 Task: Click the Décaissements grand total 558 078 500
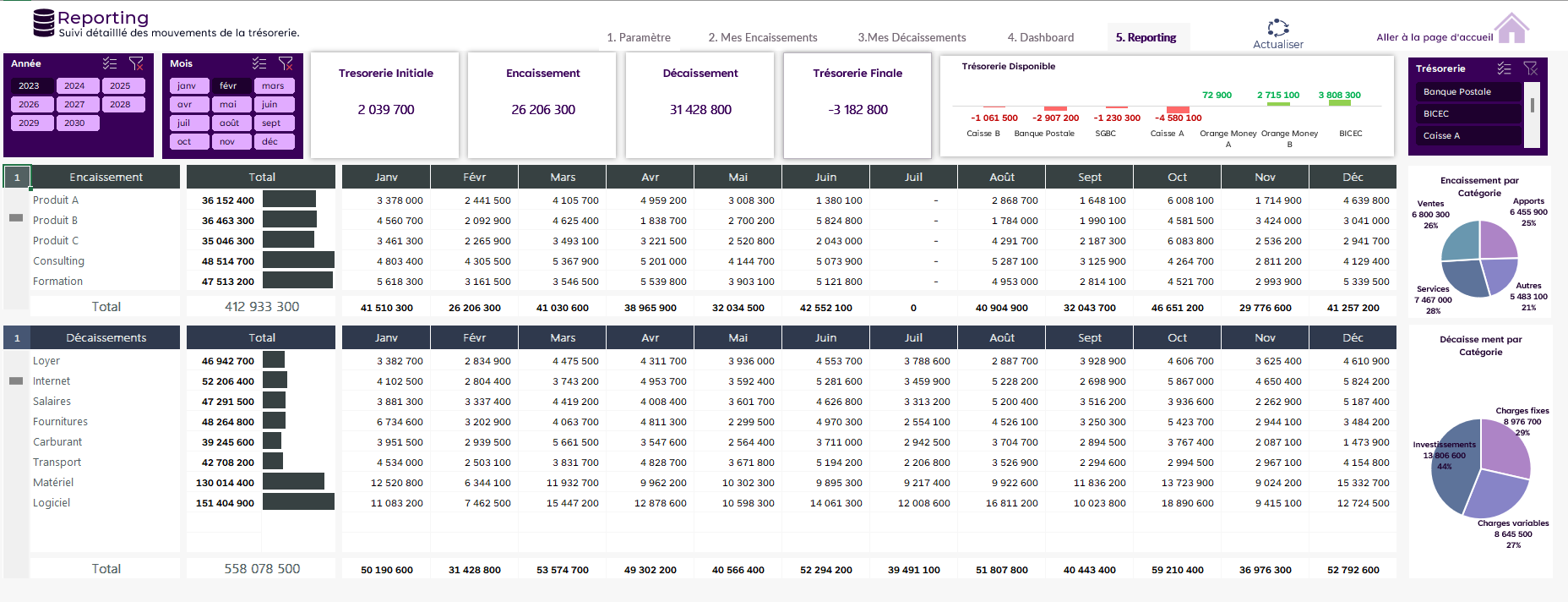(x=262, y=569)
